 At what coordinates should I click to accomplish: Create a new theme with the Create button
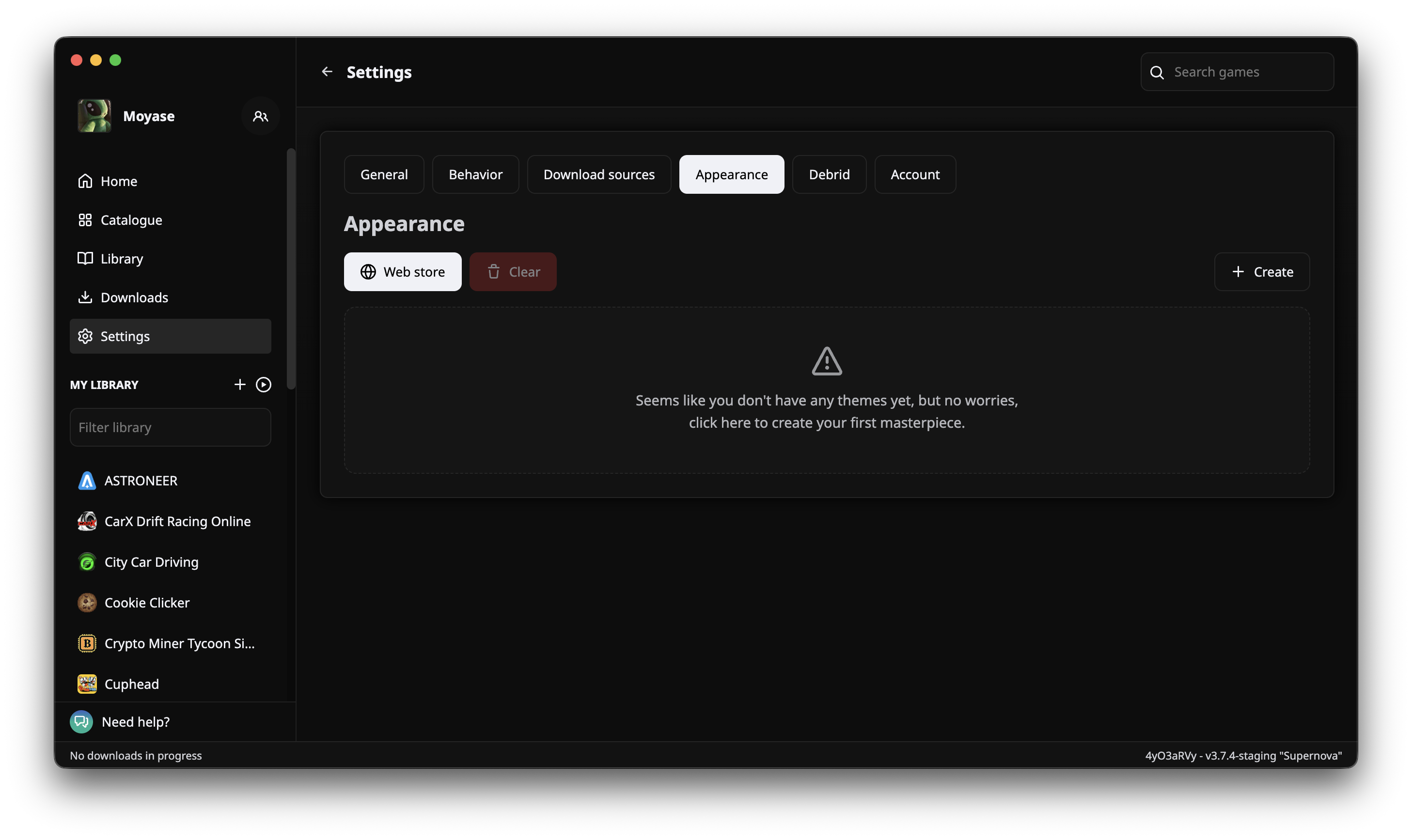(x=1262, y=272)
